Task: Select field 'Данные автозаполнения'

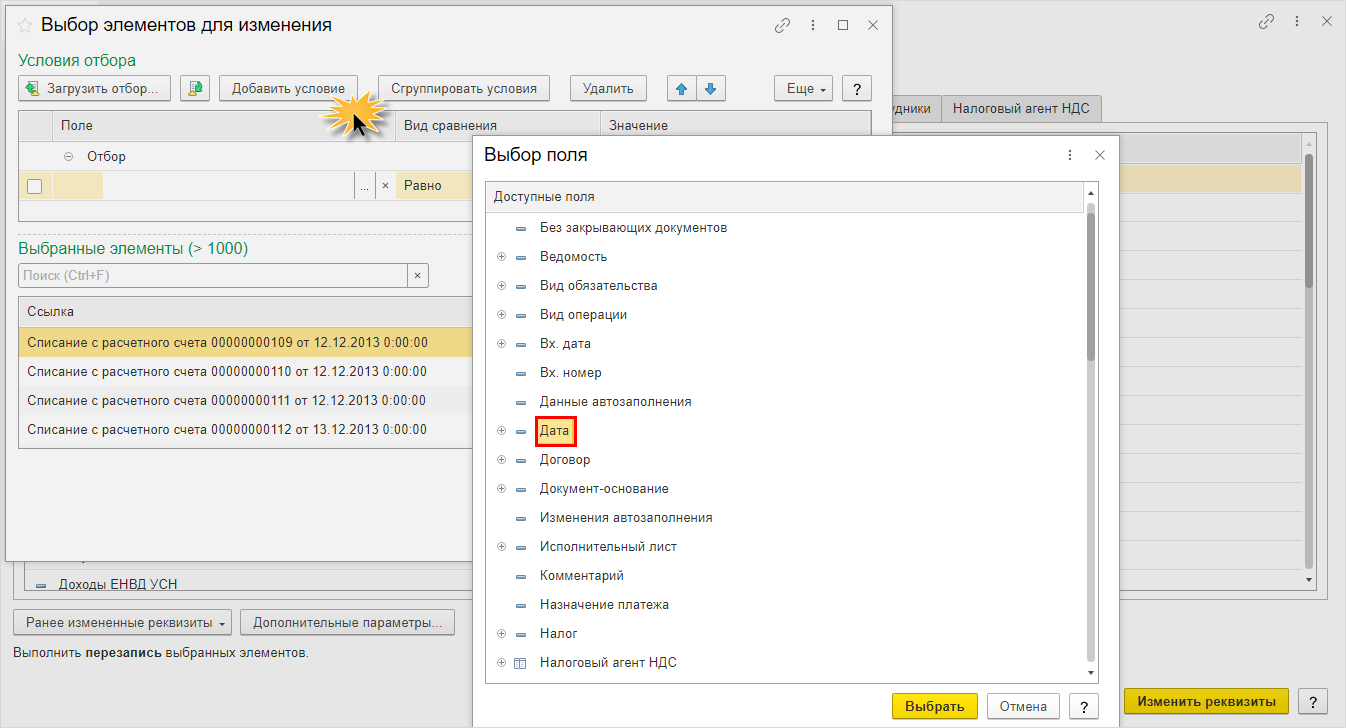Action: tap(616, 402)
